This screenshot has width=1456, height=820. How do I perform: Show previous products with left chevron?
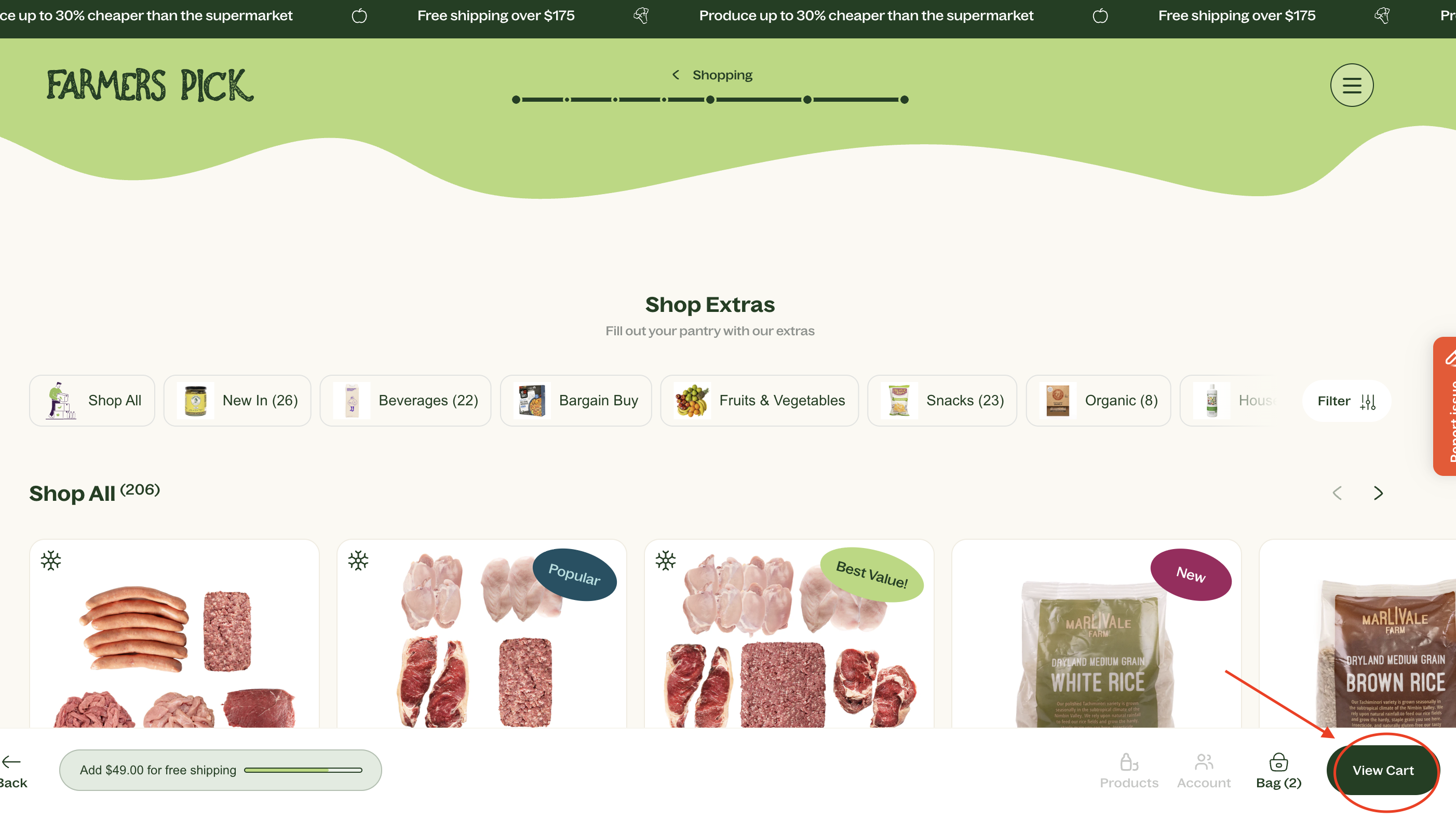click(1337, 493)
